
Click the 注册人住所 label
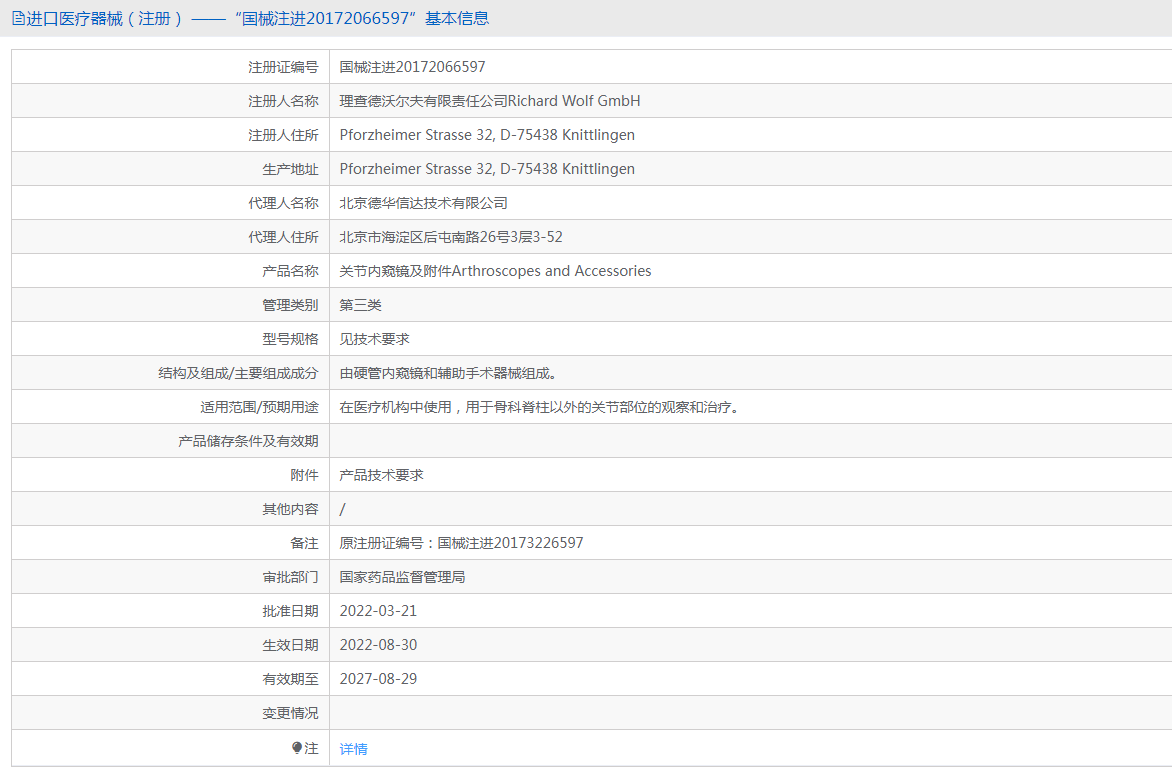(283, 135)
